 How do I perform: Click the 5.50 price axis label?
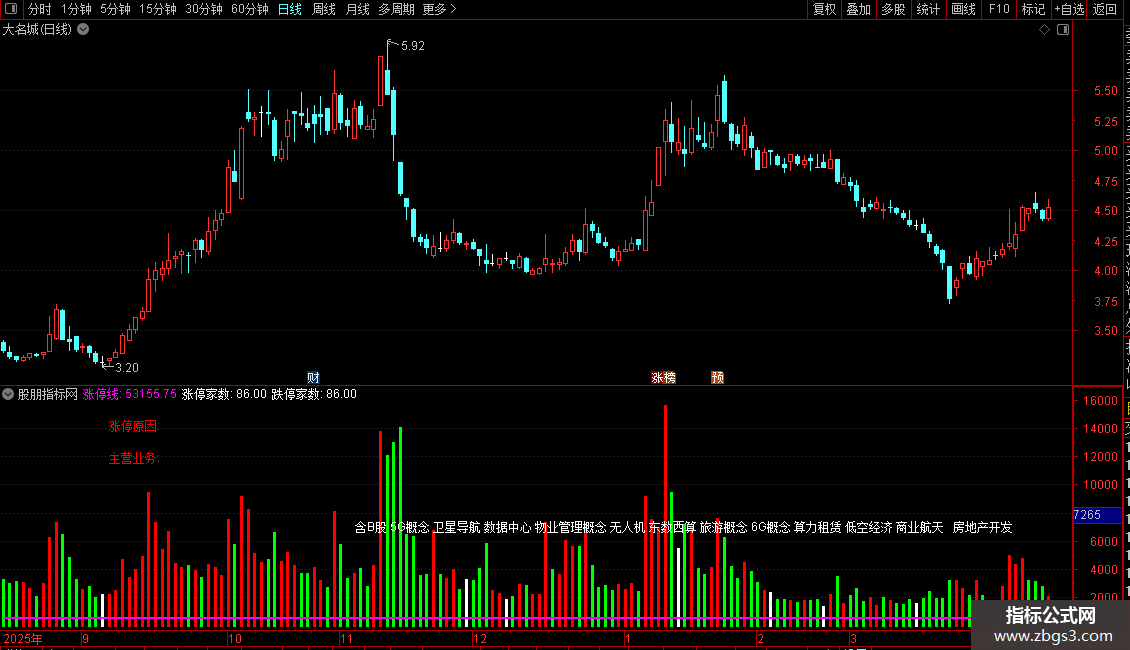coord(1105,91)
